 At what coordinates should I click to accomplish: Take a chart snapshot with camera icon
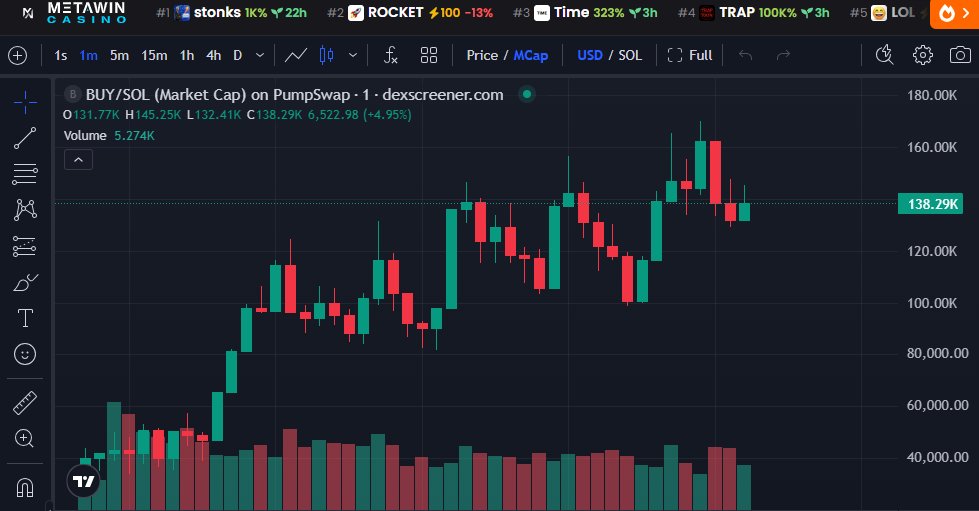tap(960, 55)
